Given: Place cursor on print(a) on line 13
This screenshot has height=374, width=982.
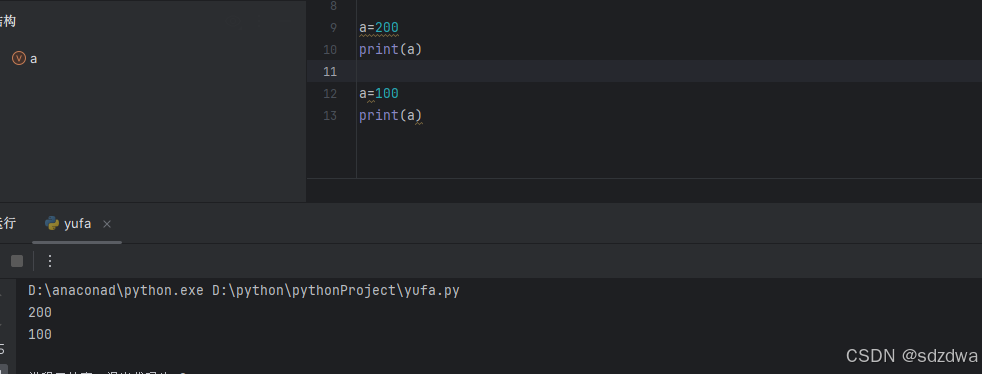Looking at the screenshot, I should pyautogui.click(x=391, y=115).
